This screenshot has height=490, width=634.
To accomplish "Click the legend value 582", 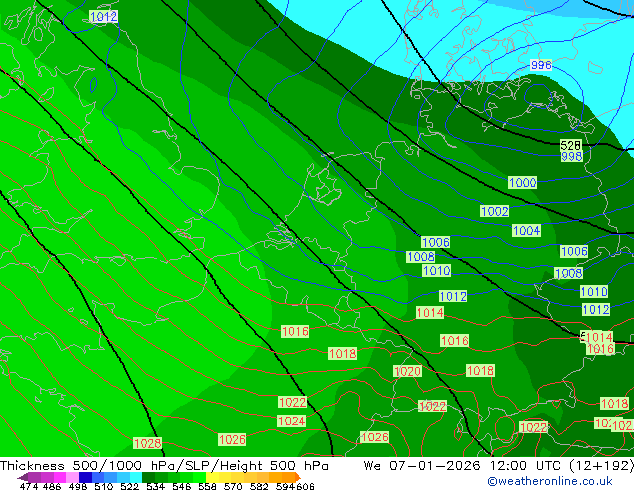I will (x=259, y=486).
